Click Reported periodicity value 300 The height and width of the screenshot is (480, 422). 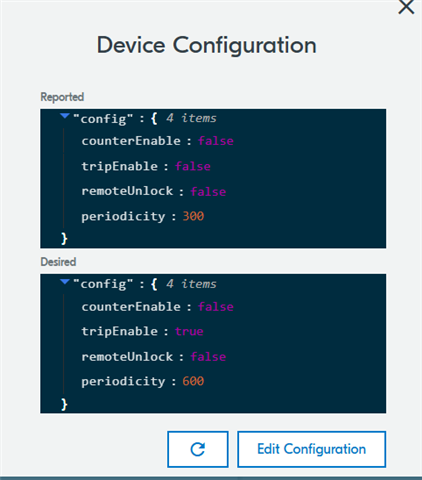tap(193, 216)
